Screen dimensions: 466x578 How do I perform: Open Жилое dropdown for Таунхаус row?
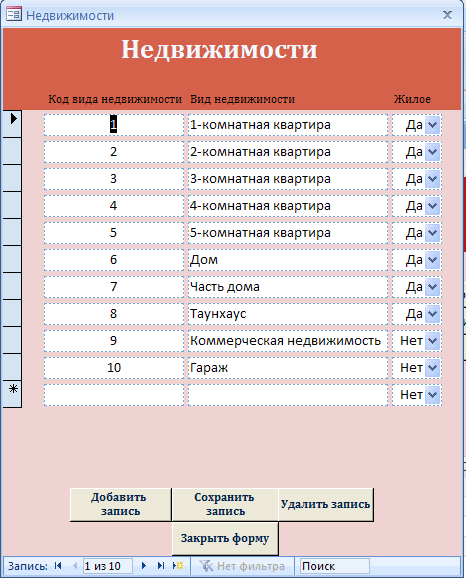coord(432,314)
